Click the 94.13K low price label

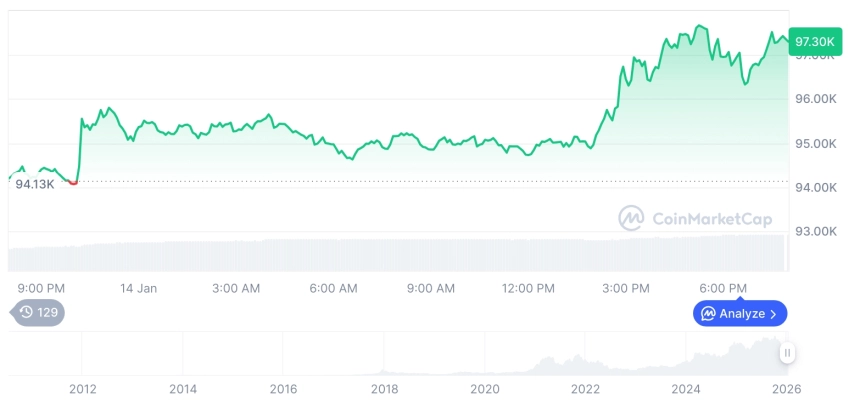tap(34, 184)
